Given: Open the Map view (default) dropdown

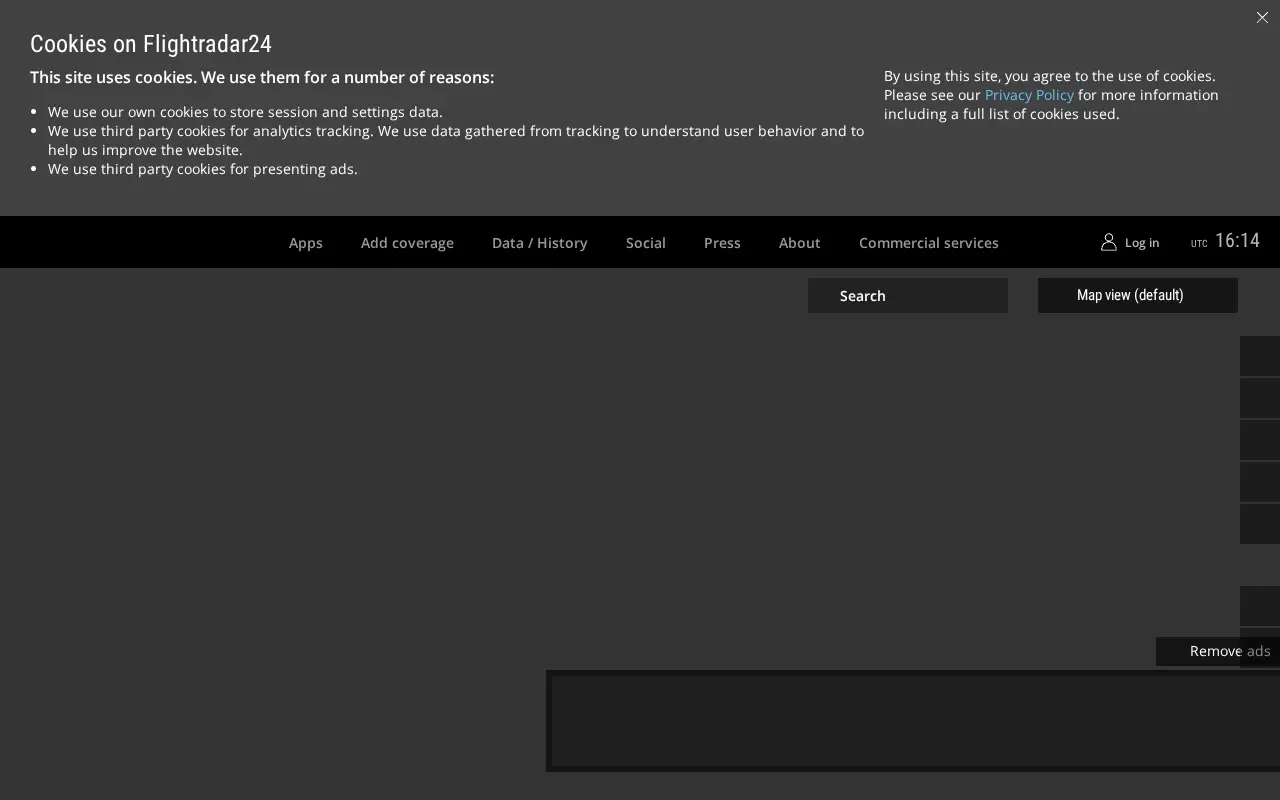Looking at the screenshot, I should click(x=1138, y=296).
